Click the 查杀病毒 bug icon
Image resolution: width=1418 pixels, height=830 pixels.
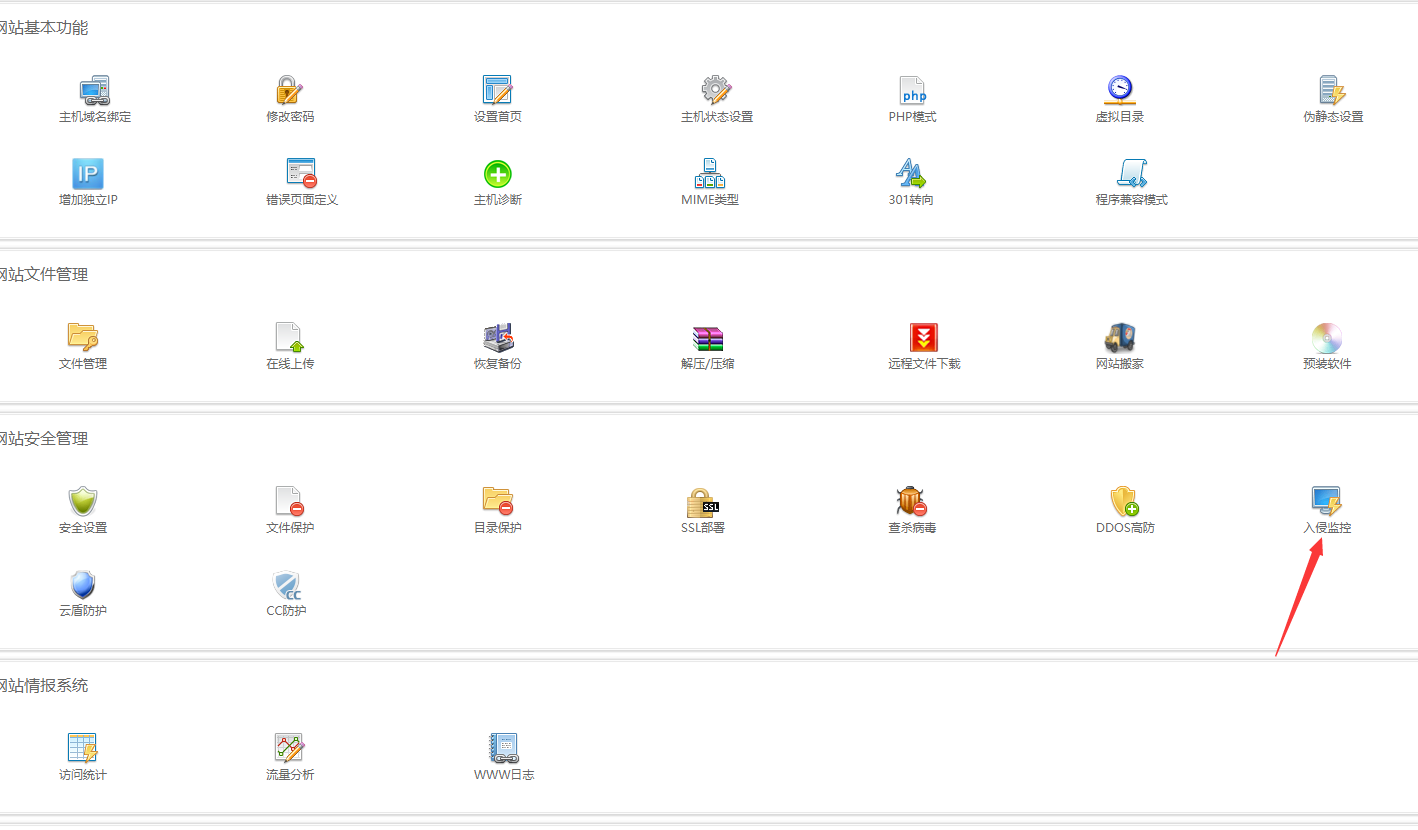[x=911, y=501]
